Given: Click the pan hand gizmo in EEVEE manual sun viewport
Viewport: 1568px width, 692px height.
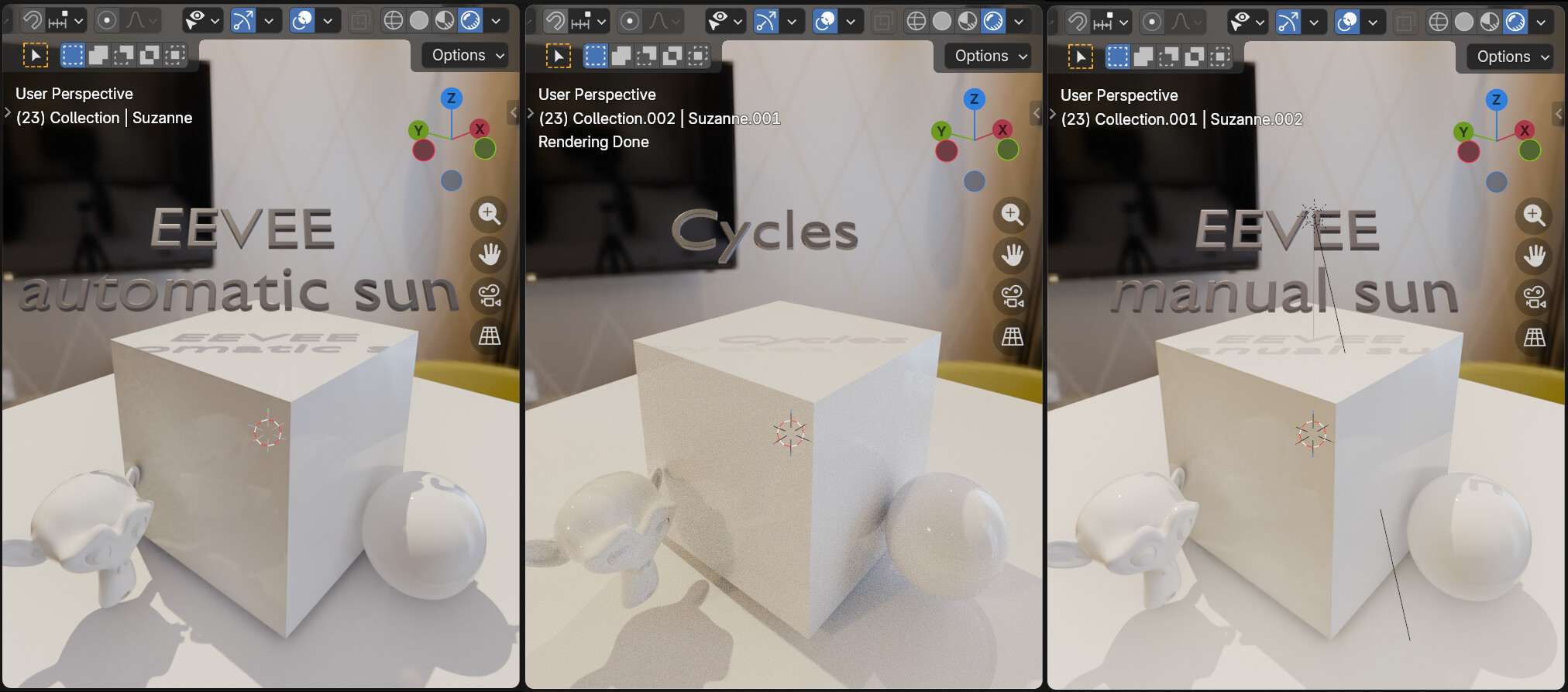Looking at the screenshot, I should (x=1534, y=256).
